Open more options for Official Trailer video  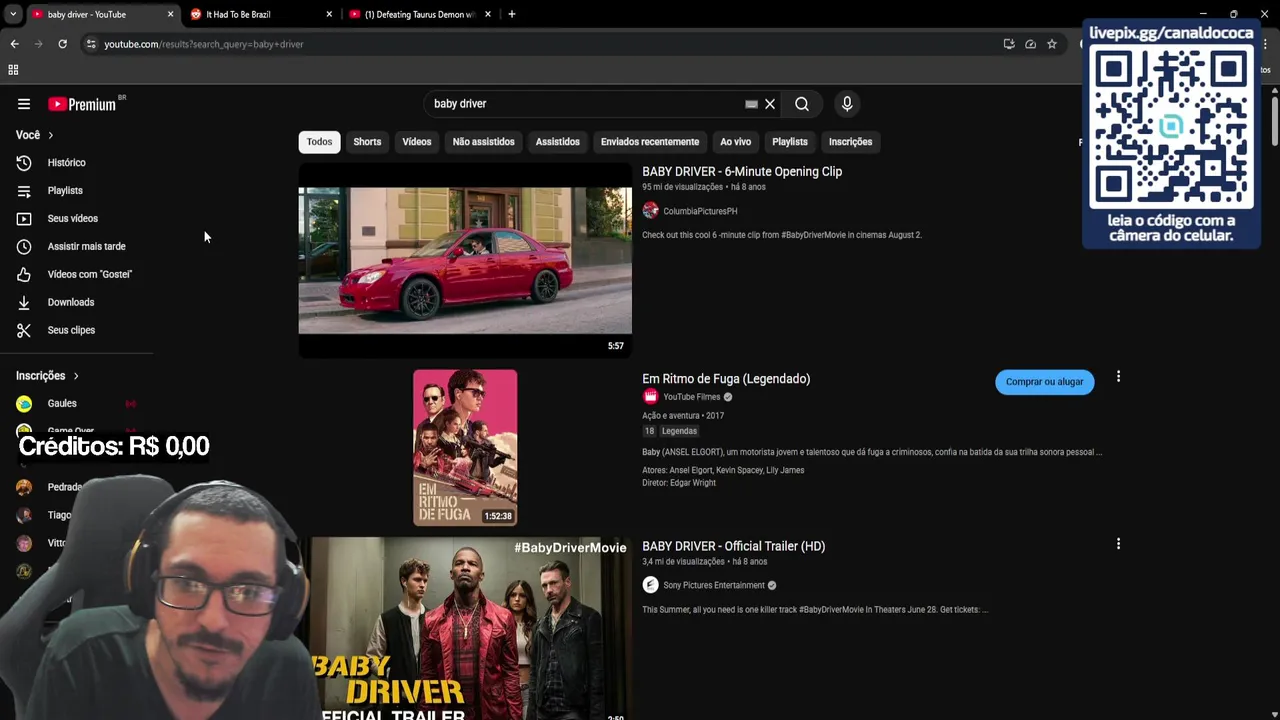tap(1118, 544)
